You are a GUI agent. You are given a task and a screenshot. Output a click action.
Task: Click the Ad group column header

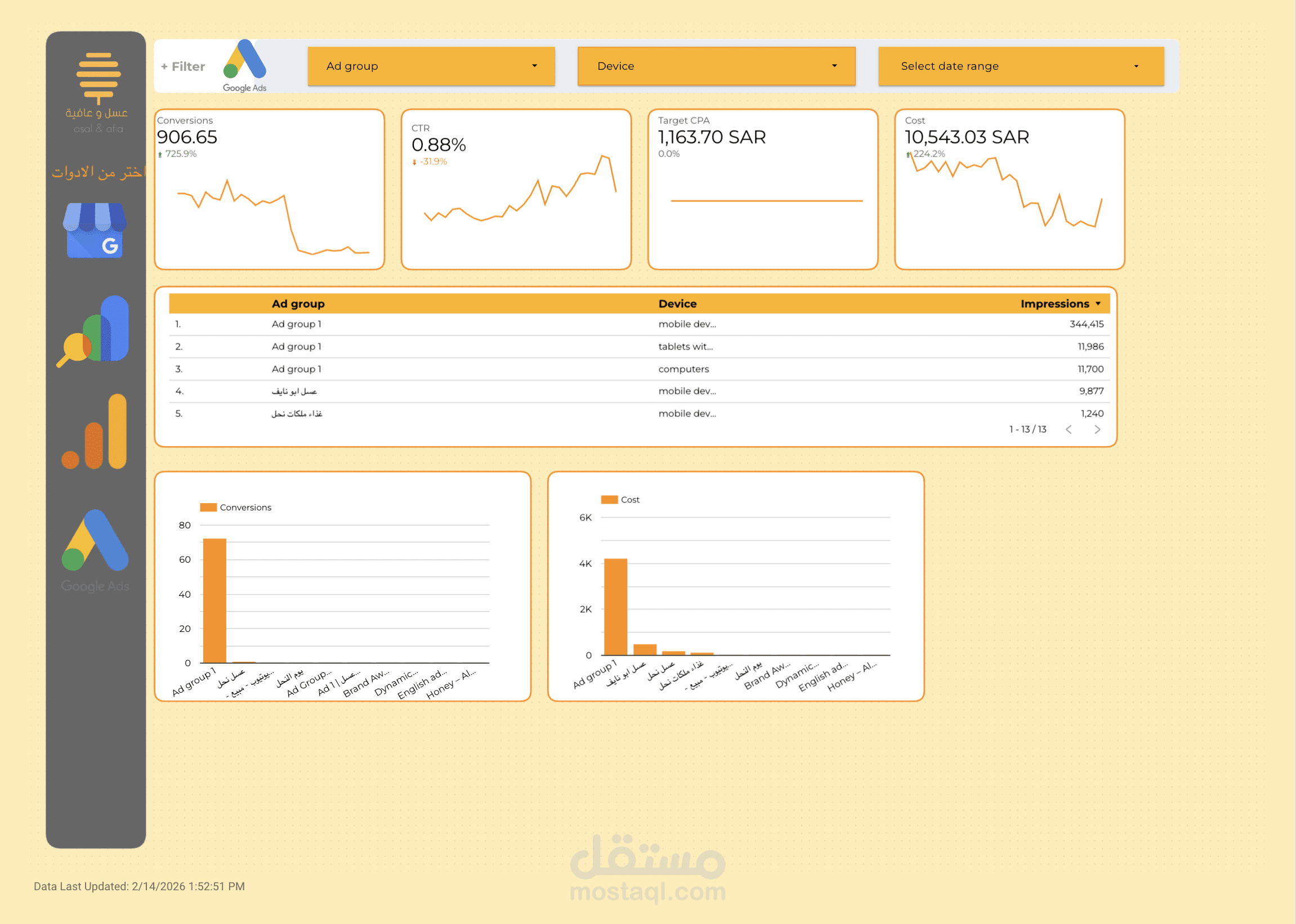click(298, 304)
